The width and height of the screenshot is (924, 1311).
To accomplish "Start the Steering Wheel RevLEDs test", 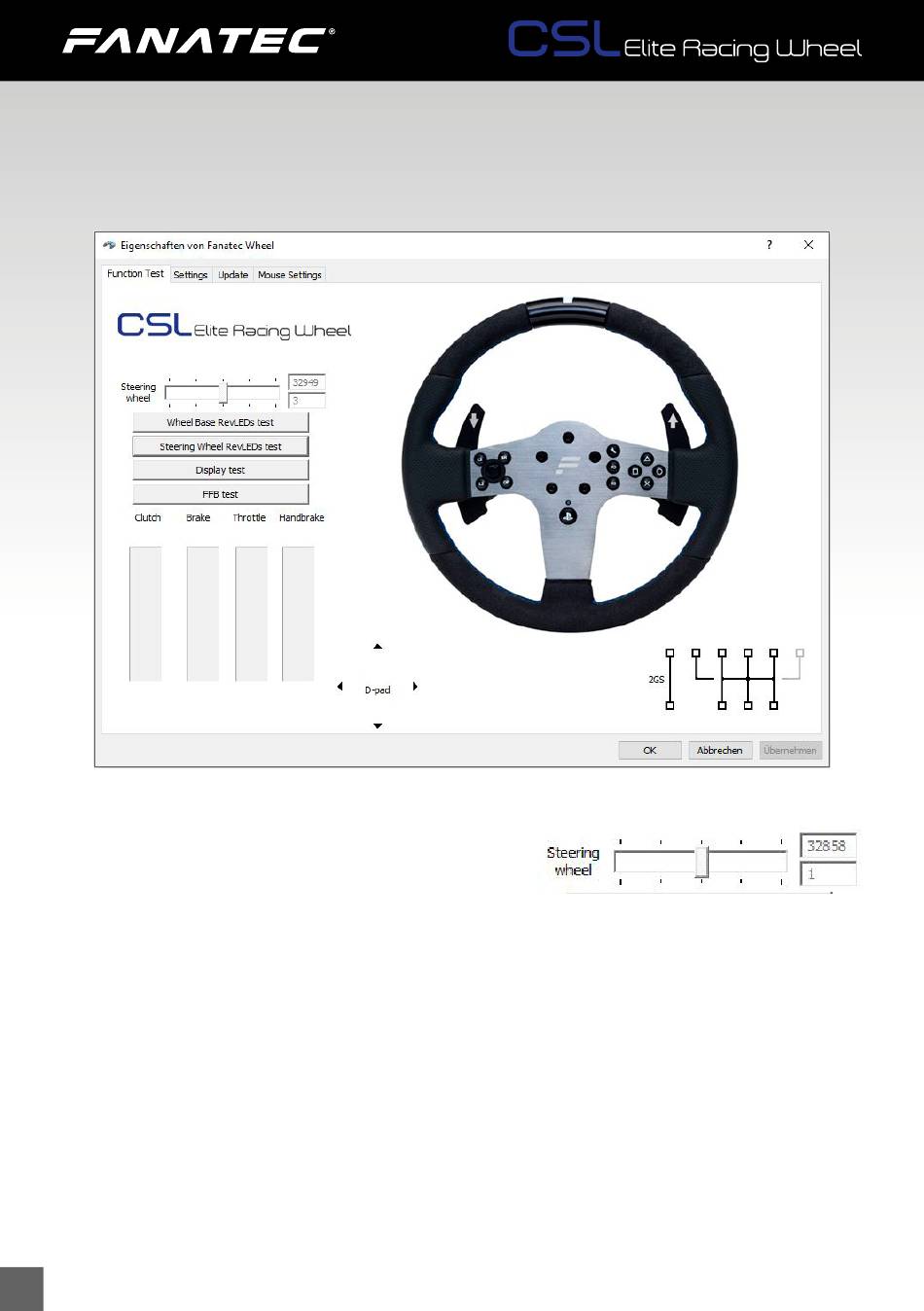I will coord(221,446).
